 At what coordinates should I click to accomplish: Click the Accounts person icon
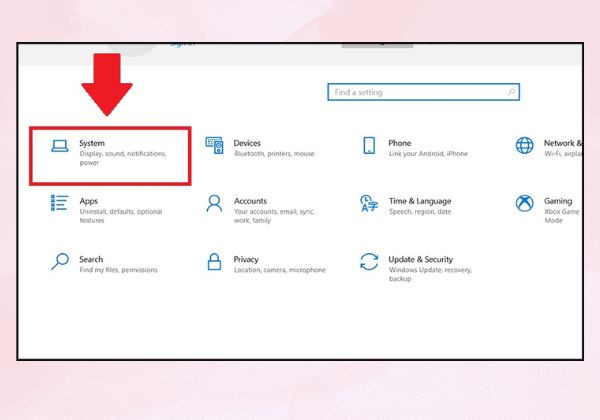pos(214,203)
